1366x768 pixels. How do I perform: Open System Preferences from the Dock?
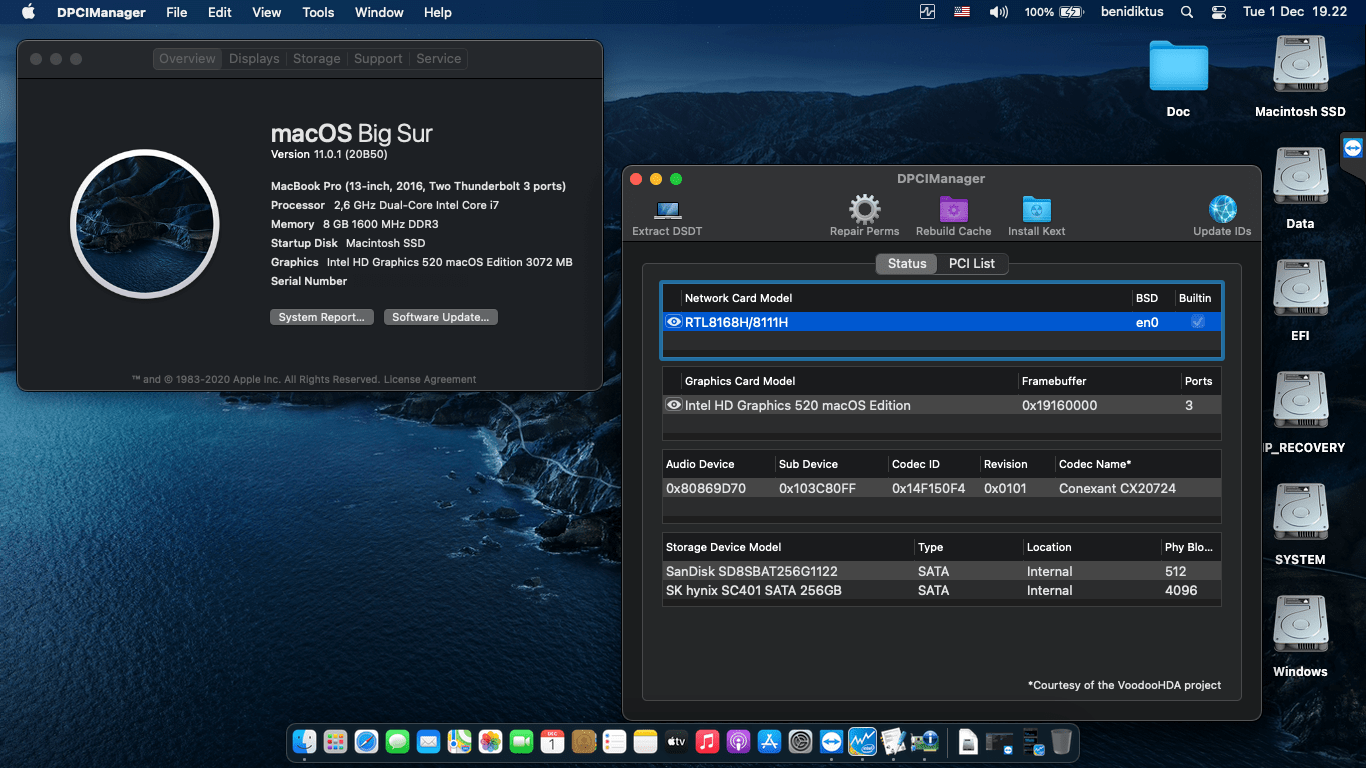(x=800, y=741)
